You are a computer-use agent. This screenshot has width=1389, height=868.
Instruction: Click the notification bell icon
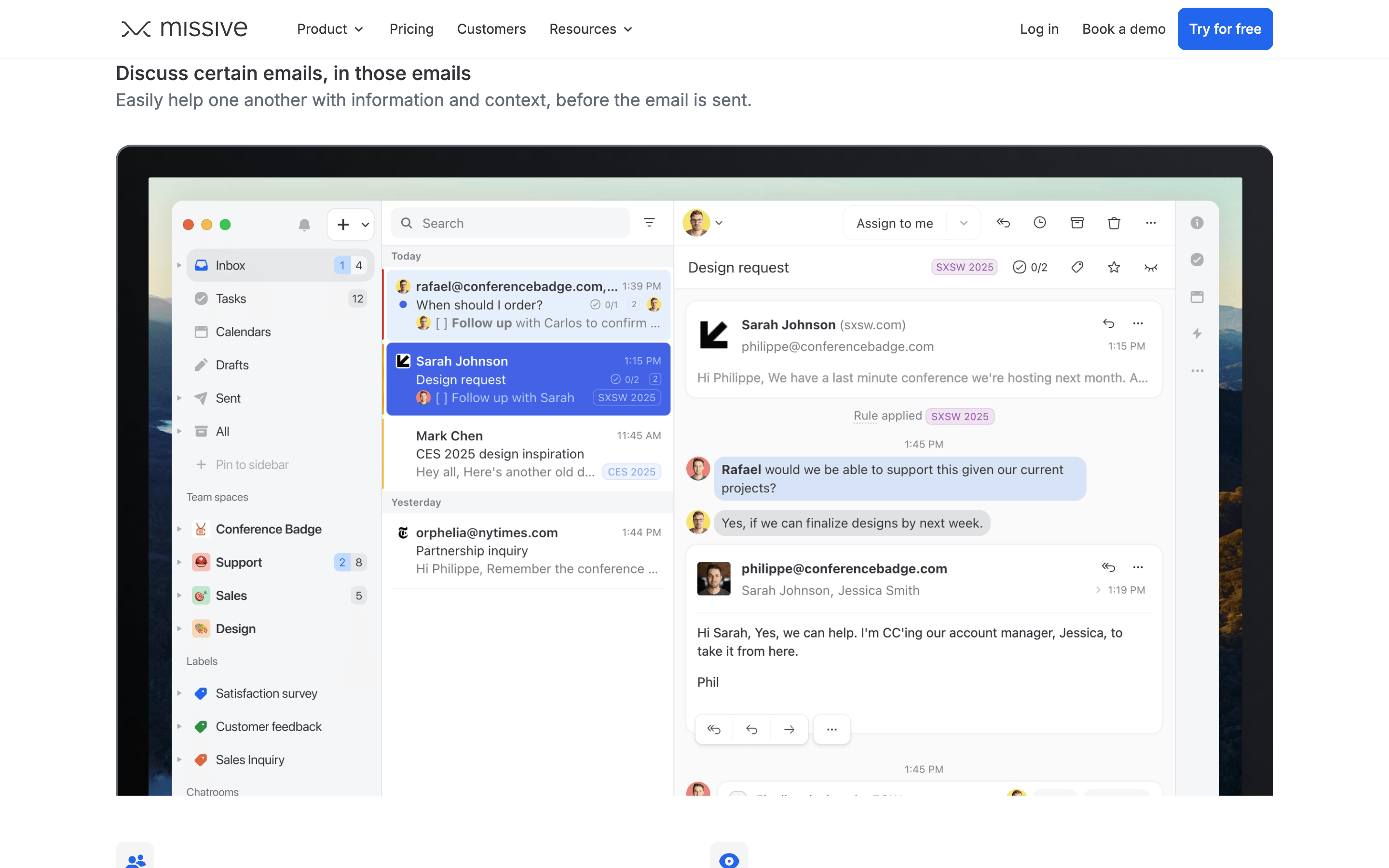[304, 224]
